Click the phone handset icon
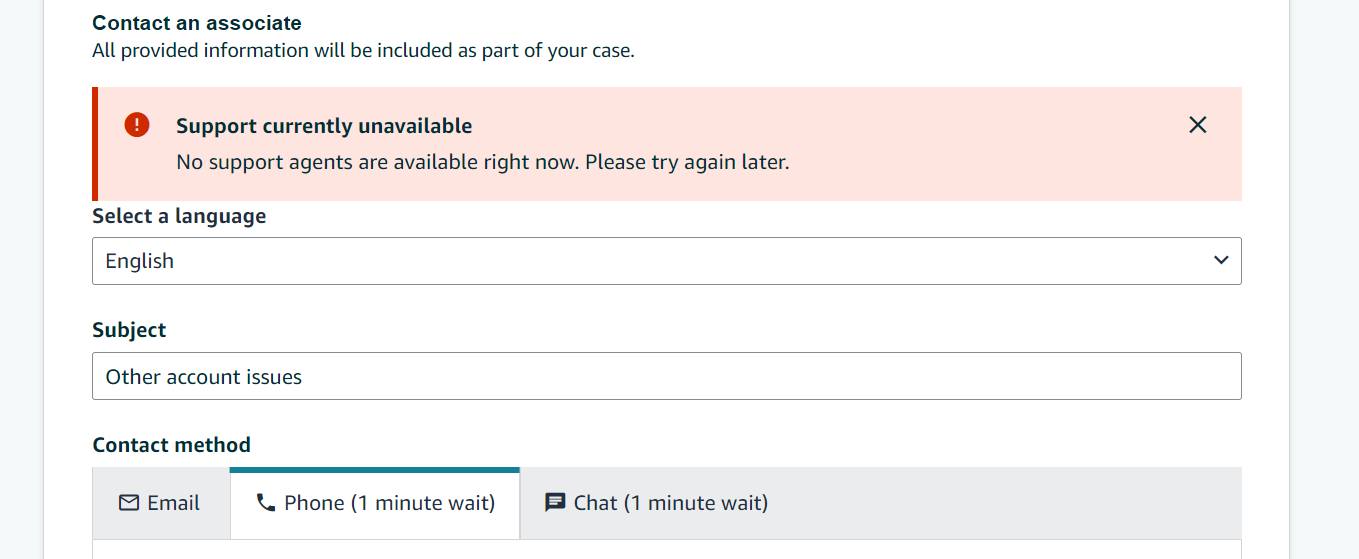 (265, 502)
